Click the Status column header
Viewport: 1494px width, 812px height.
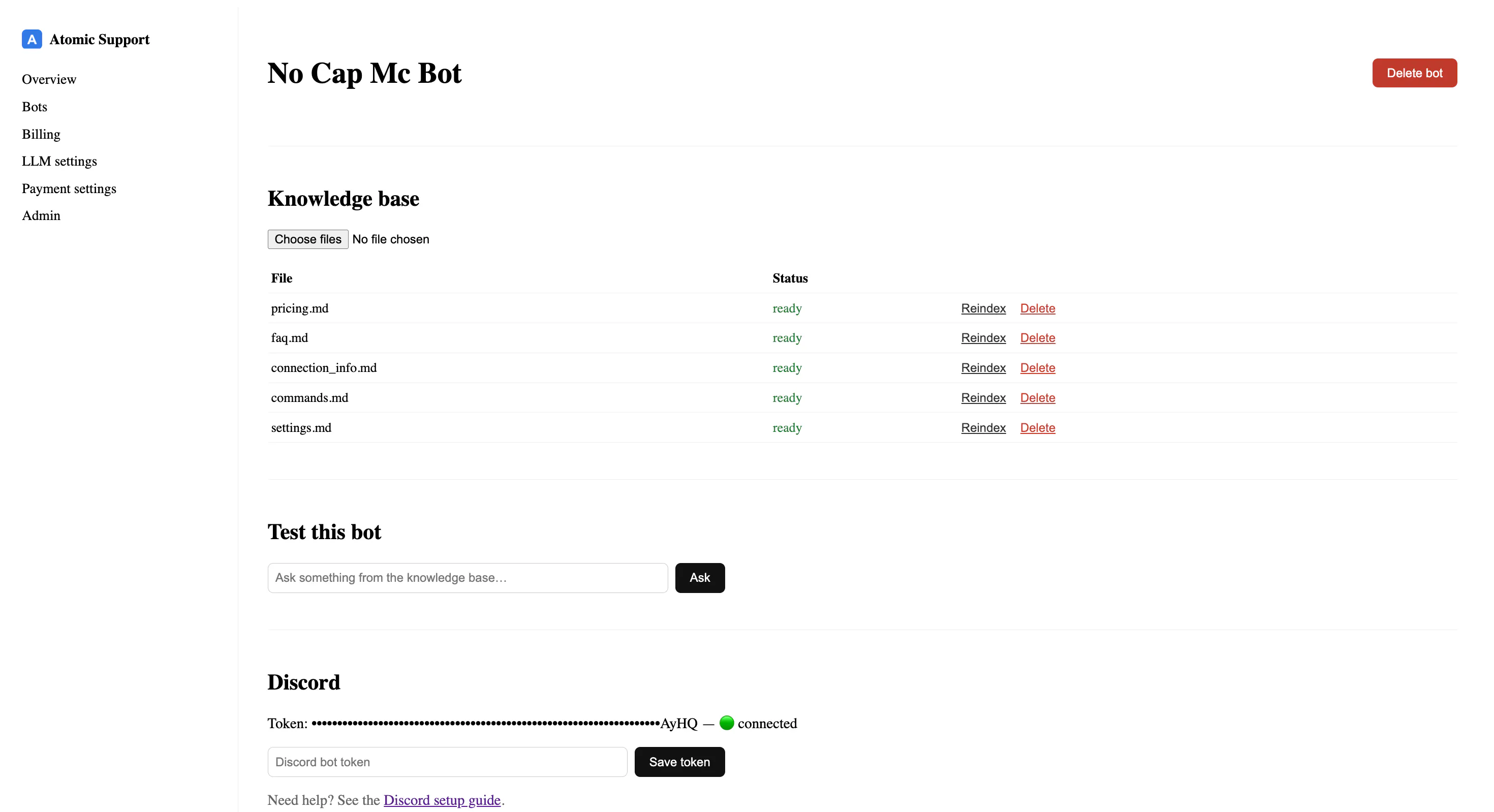pyautogui.click(x=790, y=278)
